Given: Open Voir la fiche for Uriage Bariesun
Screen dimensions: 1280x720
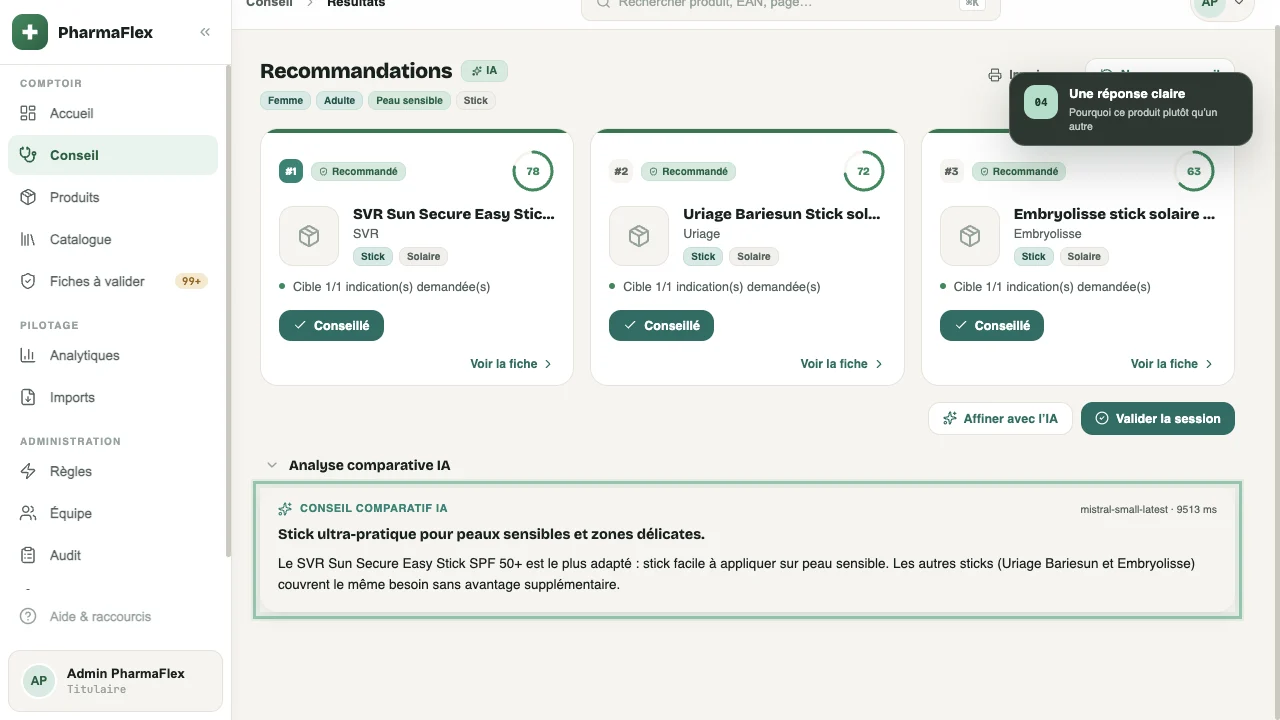Looking at the screenshot, I should coord(841,364).
